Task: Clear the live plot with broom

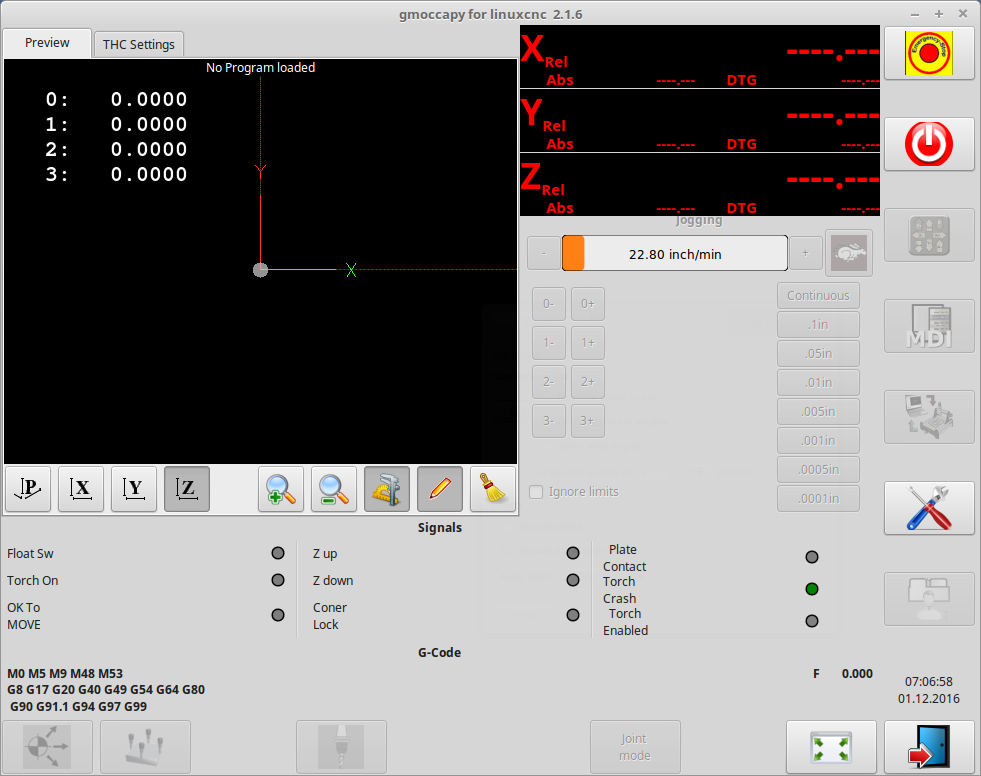Action: [x=493, y=489]
